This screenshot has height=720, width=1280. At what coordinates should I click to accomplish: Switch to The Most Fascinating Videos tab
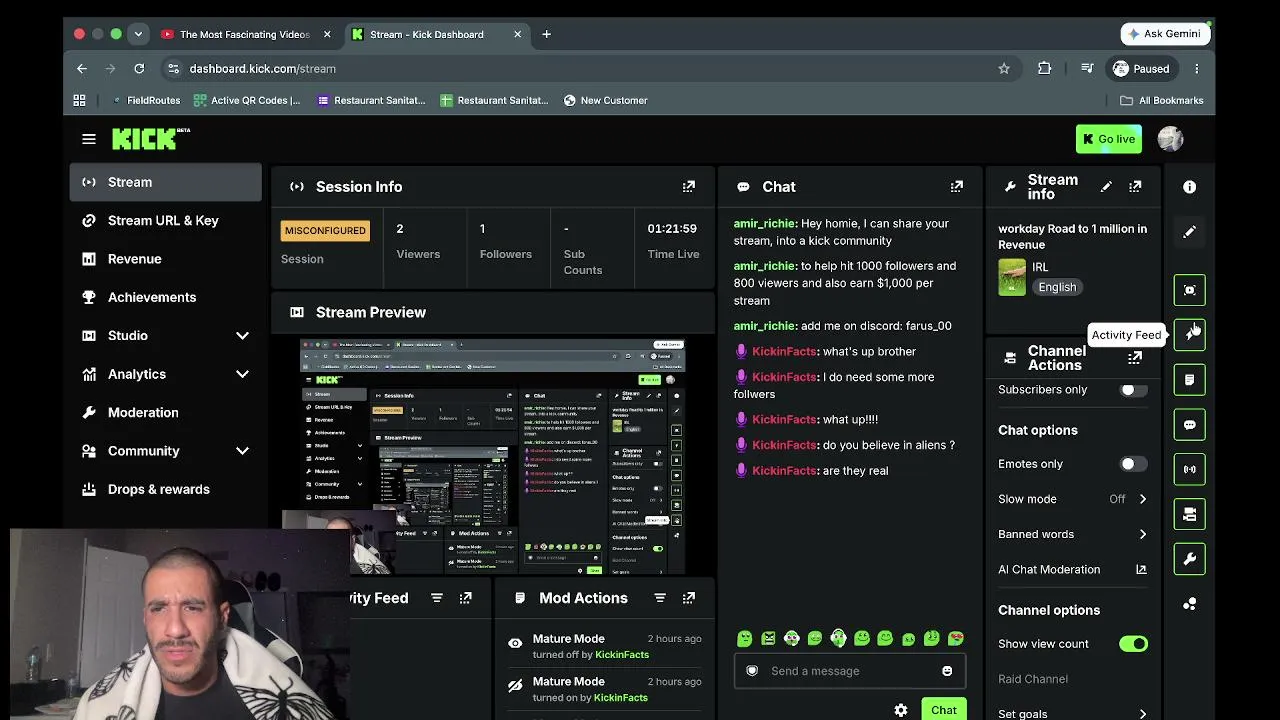245,34
